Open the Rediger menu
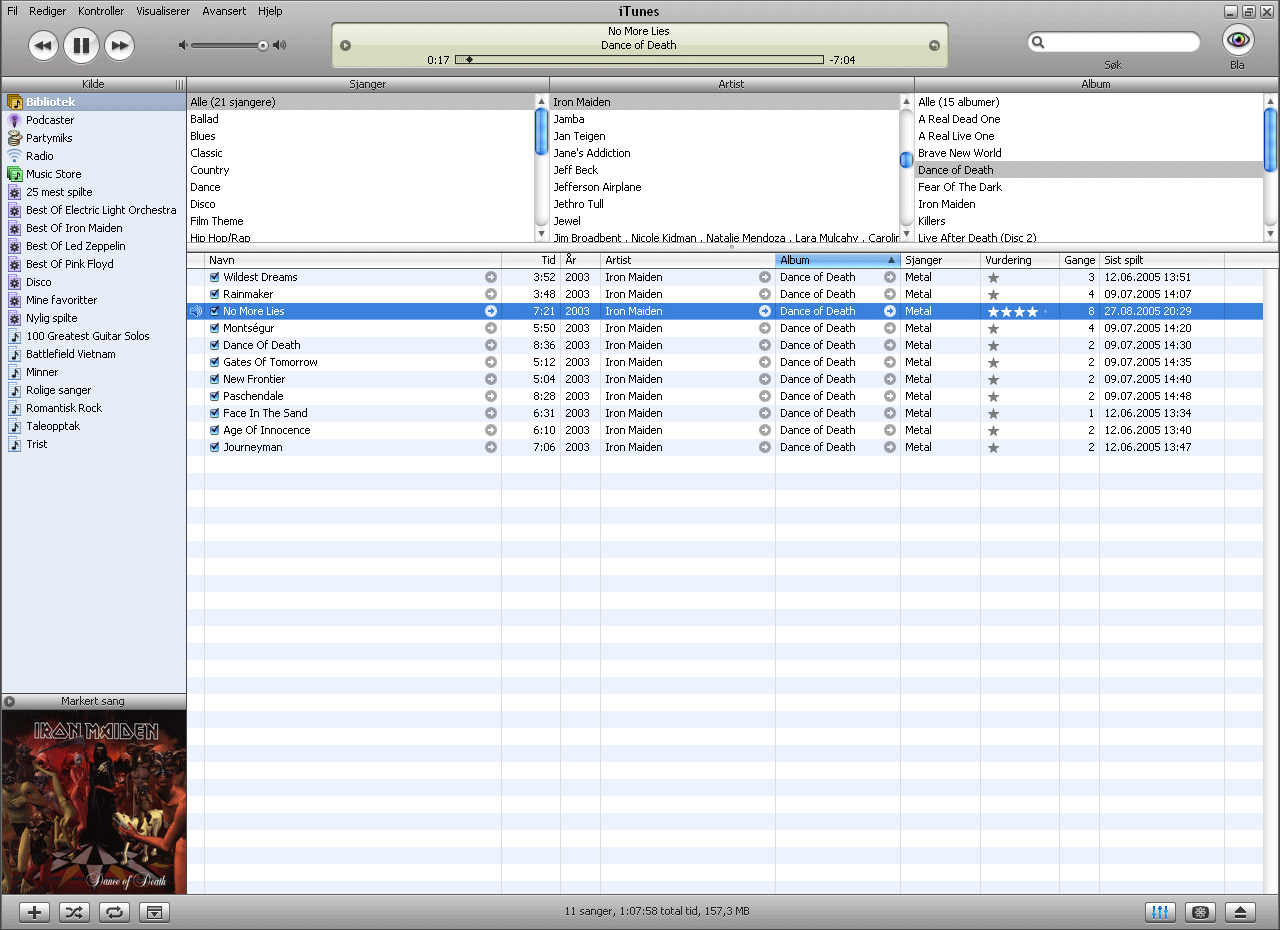 click(47, 11)
